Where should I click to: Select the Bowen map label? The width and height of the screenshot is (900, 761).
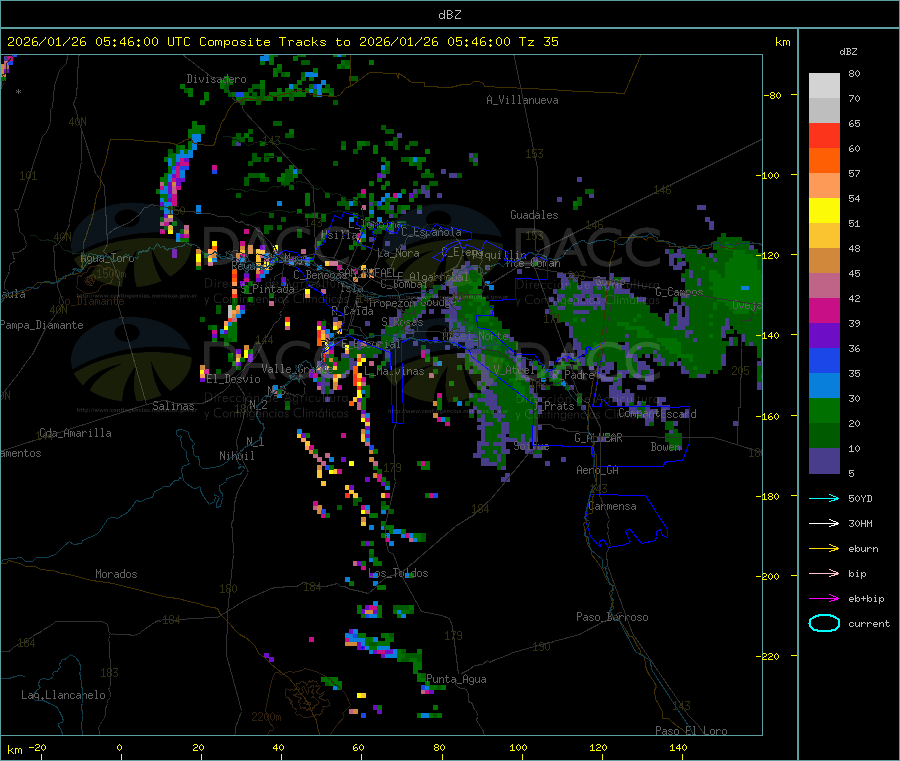tap(666, 446)
